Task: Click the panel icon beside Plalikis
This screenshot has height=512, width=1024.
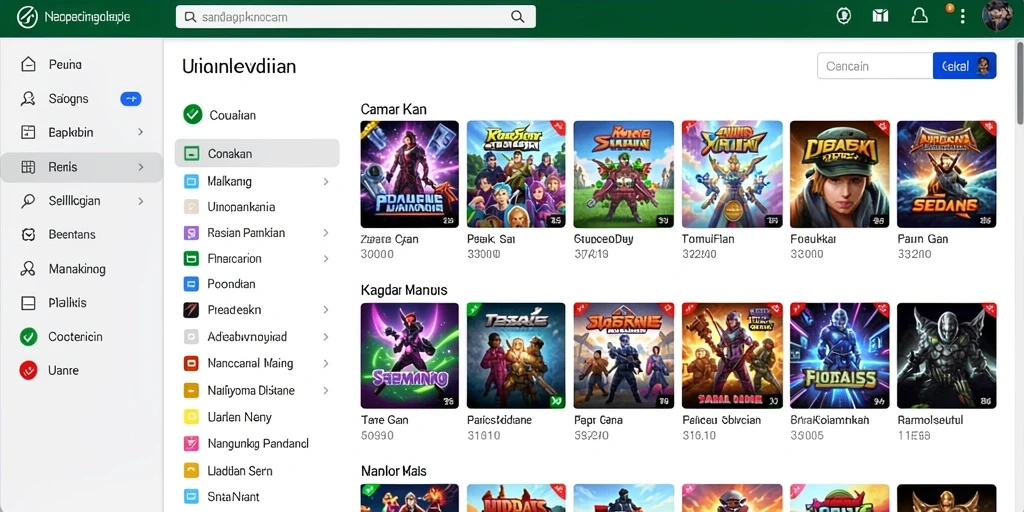Action: [x=28, y=303]
